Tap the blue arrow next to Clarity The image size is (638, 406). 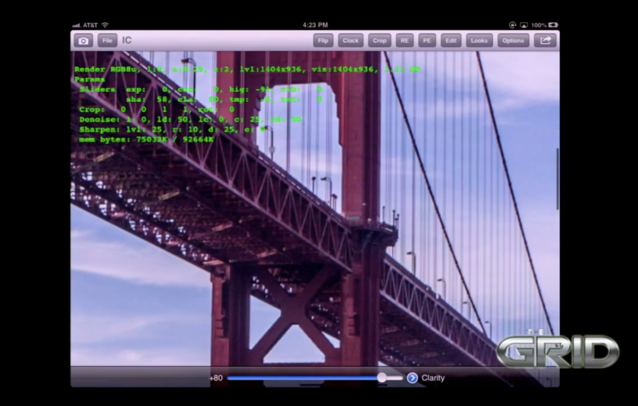point(412,378)
